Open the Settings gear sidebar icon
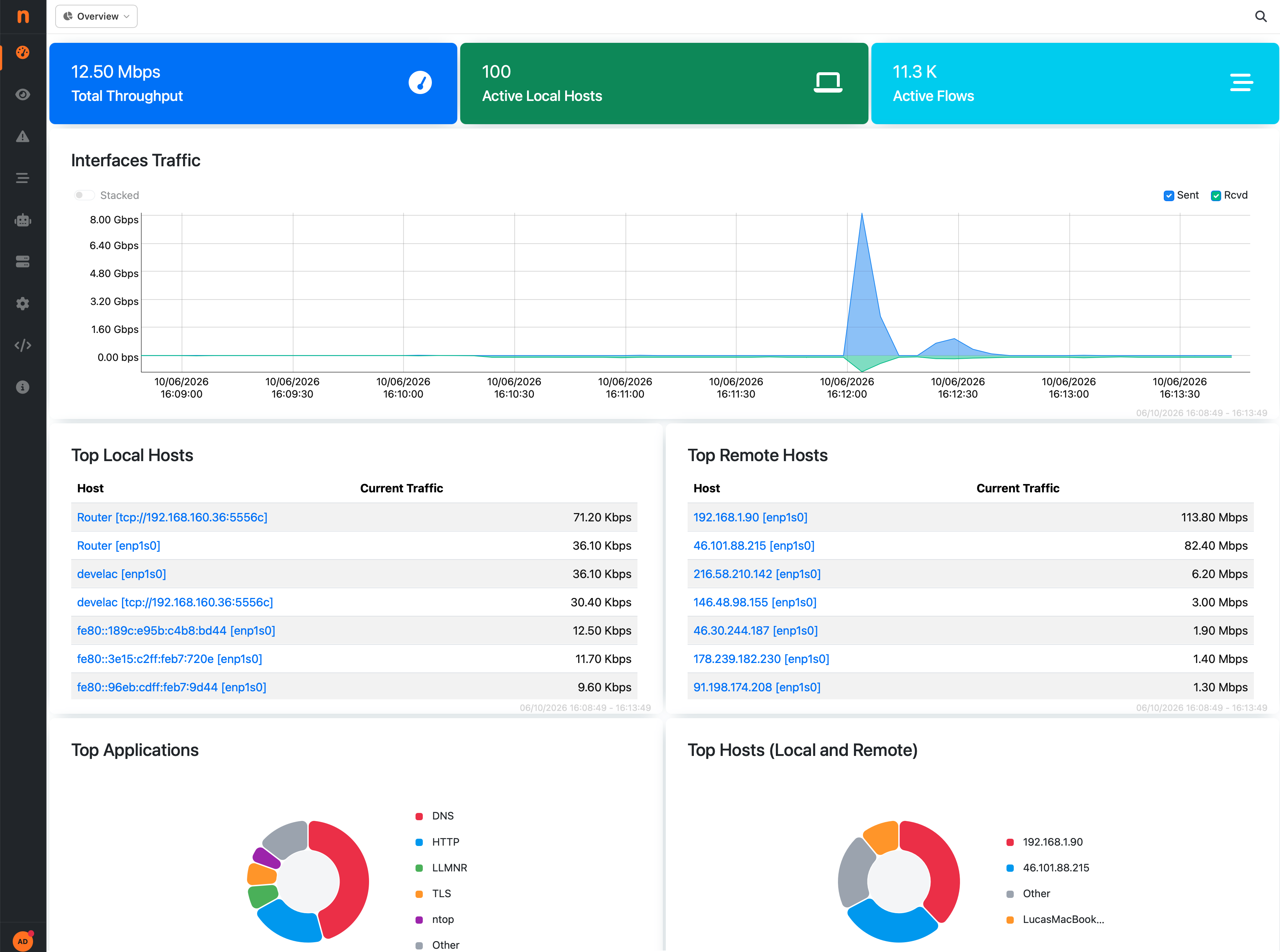 [x=23, y=304]
